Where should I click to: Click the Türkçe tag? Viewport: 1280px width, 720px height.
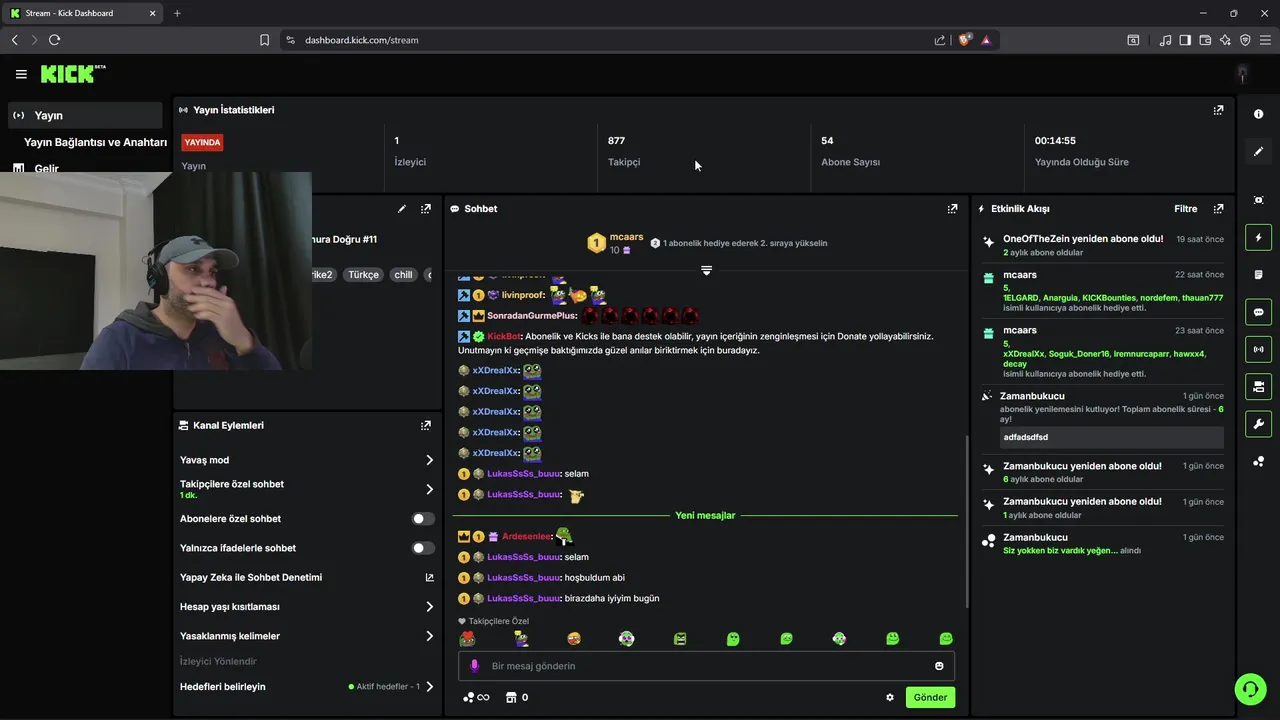pyautogui.click(x=364, y=274)
